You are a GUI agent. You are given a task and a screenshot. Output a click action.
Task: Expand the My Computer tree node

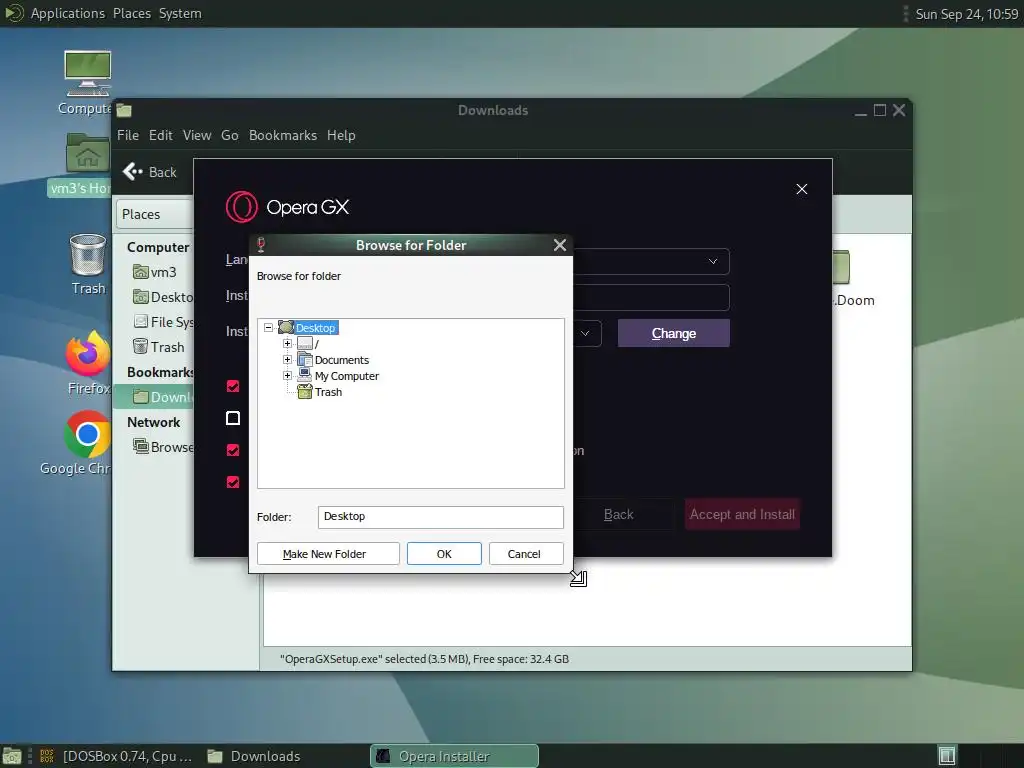click(287, 376)
